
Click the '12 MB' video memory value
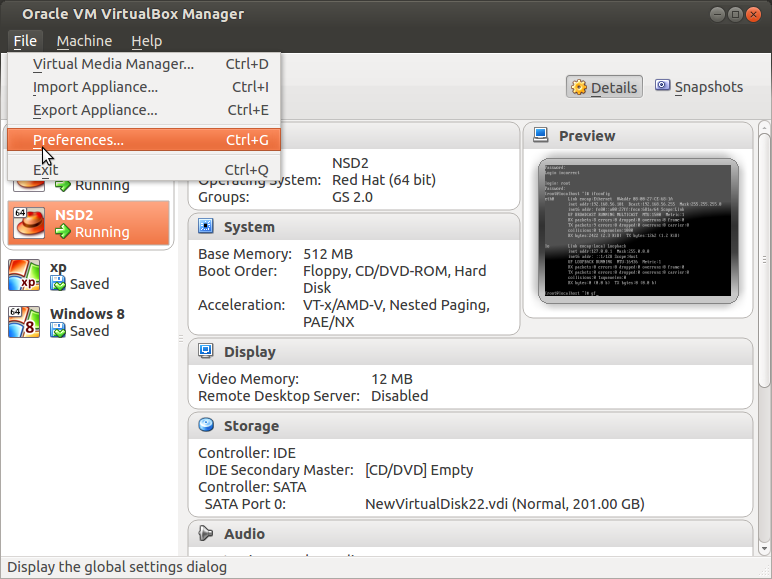tap(392, 379)
